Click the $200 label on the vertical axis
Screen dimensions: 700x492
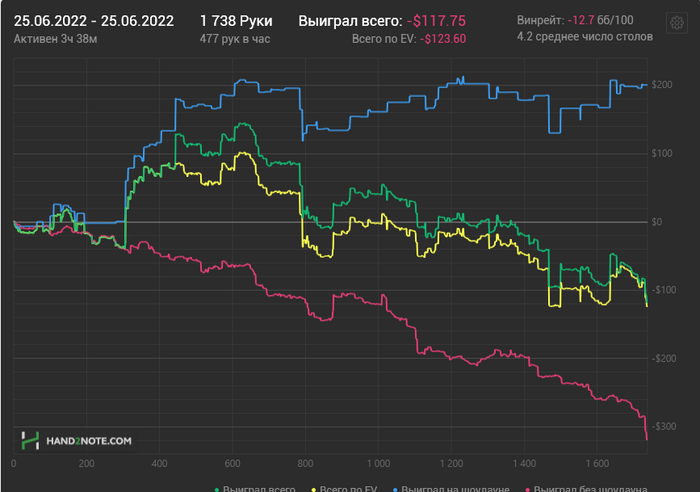(x=662, y=85)
